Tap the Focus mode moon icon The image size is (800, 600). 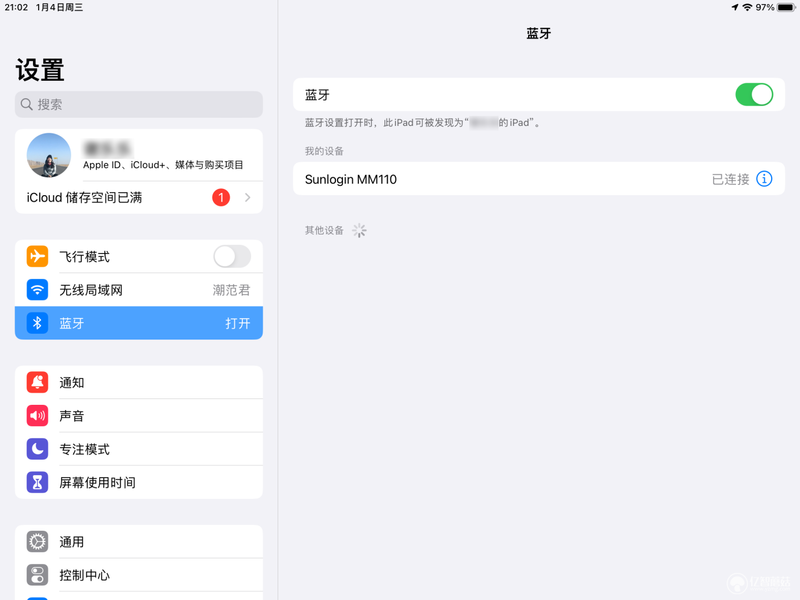click(37, 449)
